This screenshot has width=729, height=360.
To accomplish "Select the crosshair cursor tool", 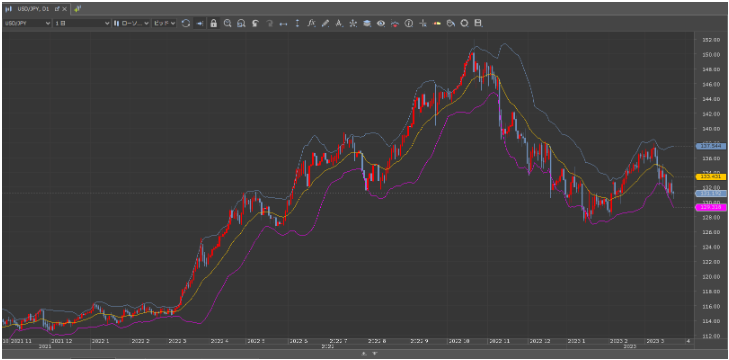I will pyautogui.click(x=423, y=23).
